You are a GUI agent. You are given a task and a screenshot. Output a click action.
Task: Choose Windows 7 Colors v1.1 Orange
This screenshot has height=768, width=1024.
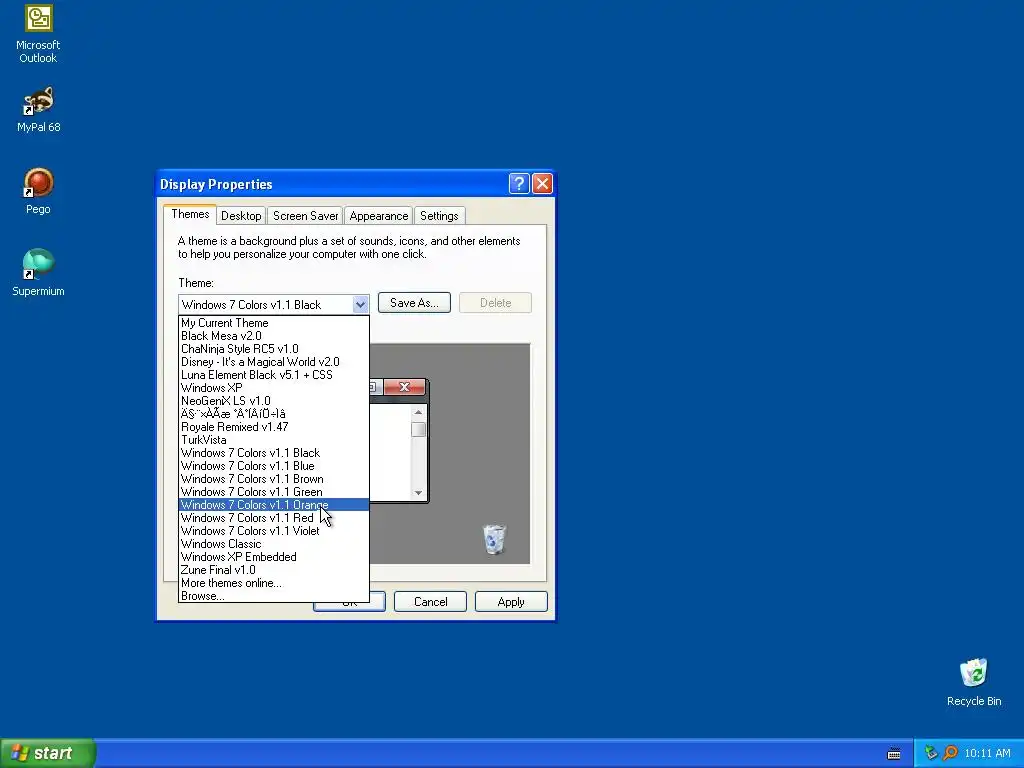[x=274, y=505]
